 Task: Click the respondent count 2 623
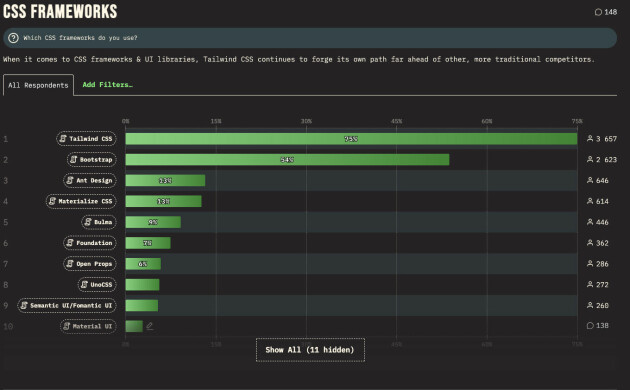click(x=606, y=160)
